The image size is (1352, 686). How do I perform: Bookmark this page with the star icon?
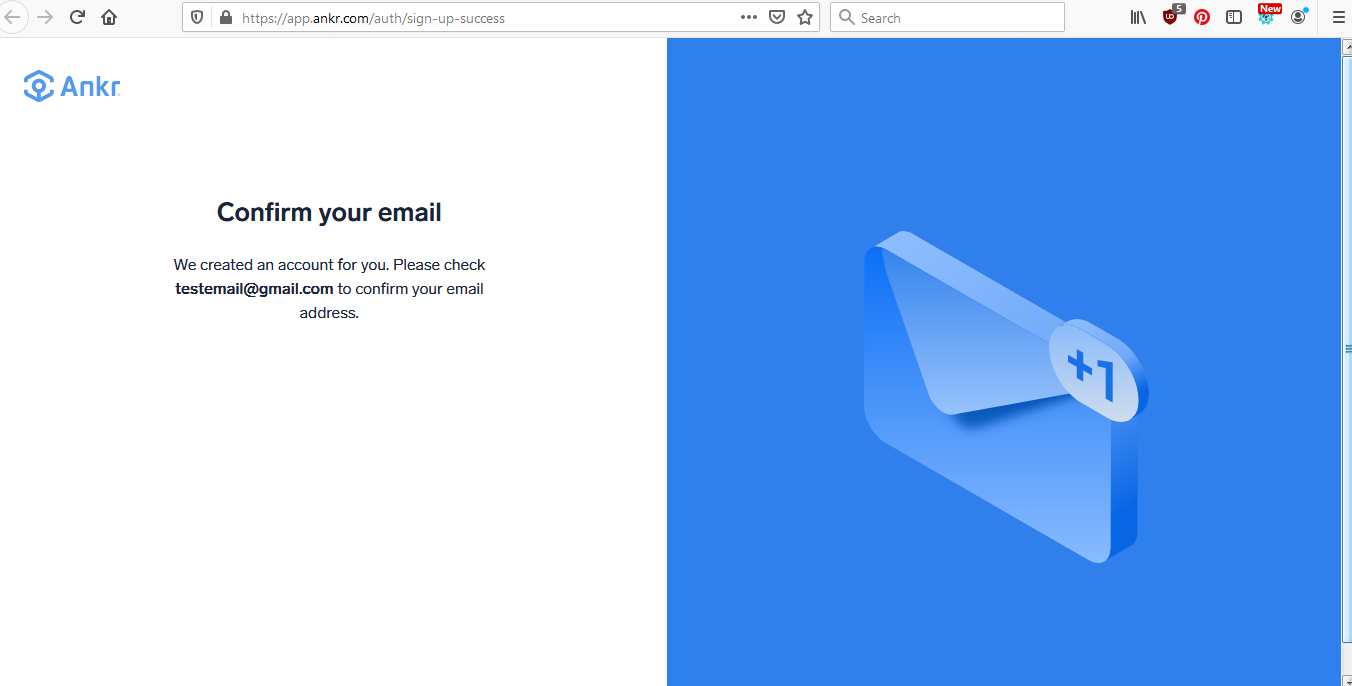(805, 17)
